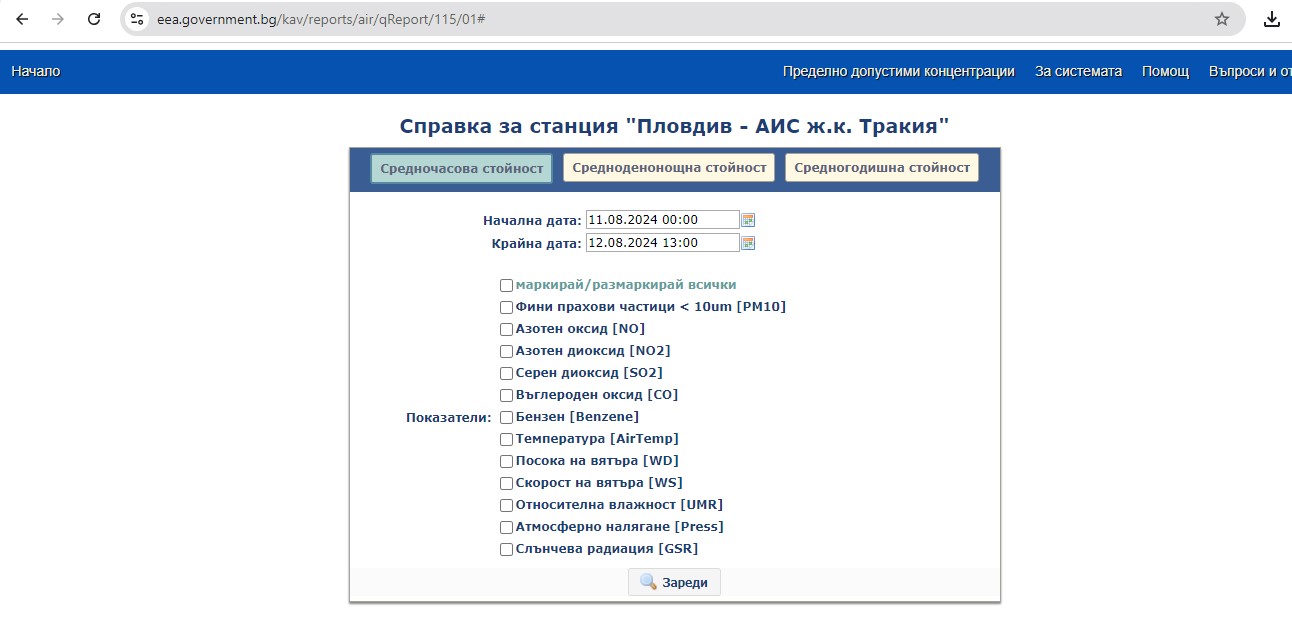Reload the current page
The height and width of the screenshot is (638, 1292).
[x=94, y=19]
